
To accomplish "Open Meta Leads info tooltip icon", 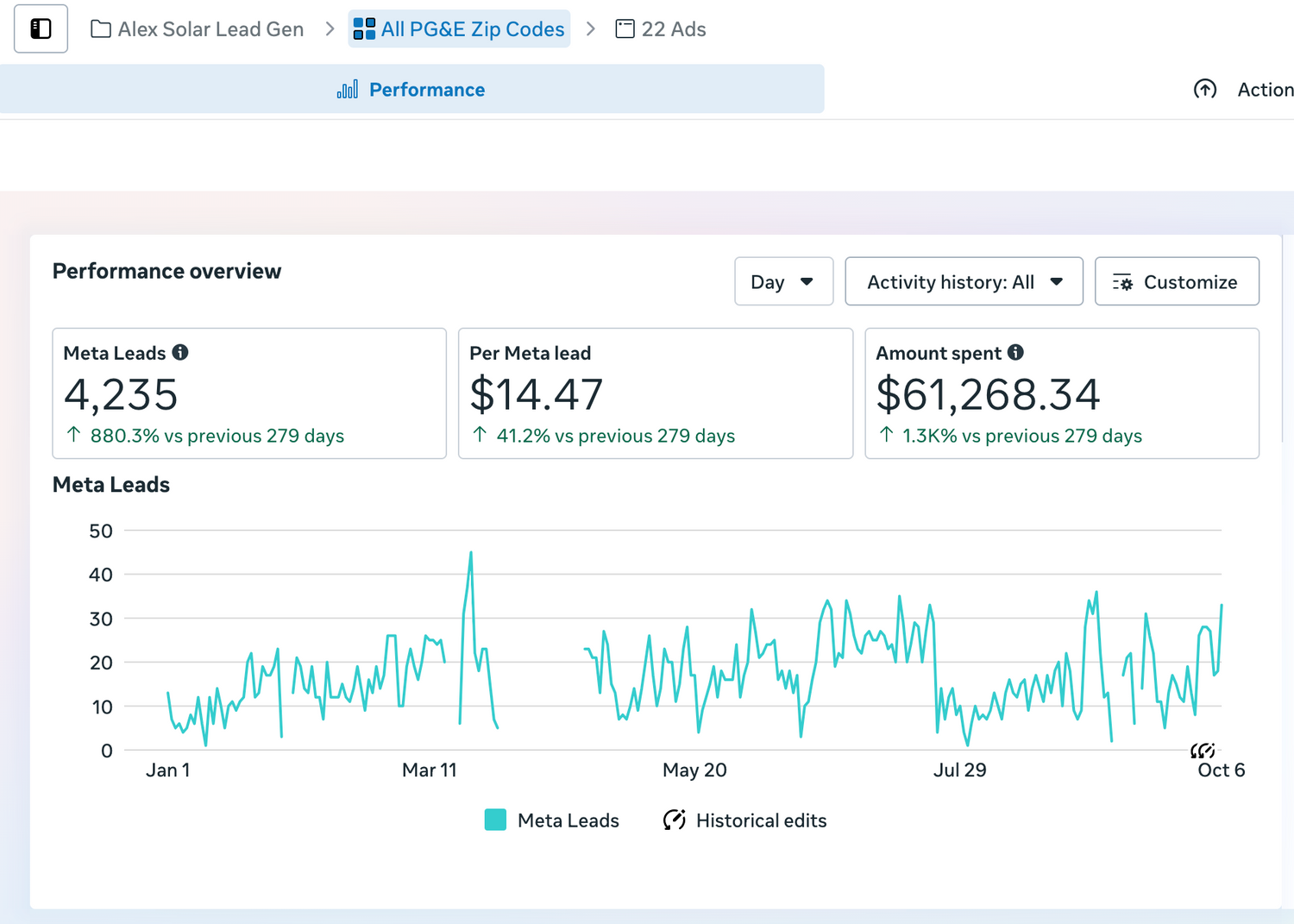I will 180,352.
